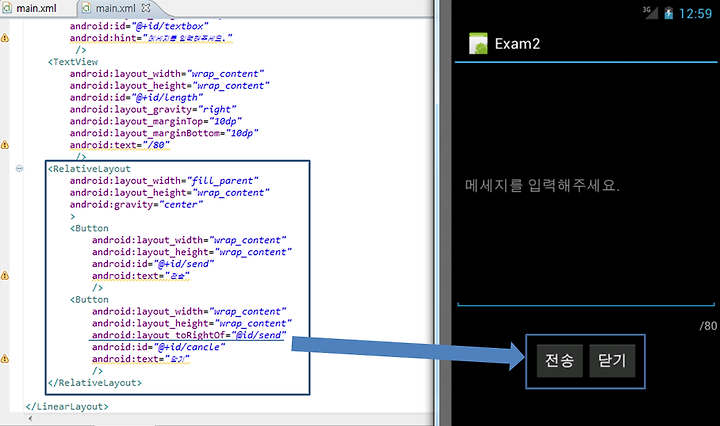Image resolution: width=720 pixels, height=426 pixels.
Task: Tap the 닫기 button in the emulator
Action: tap(612, 360)
